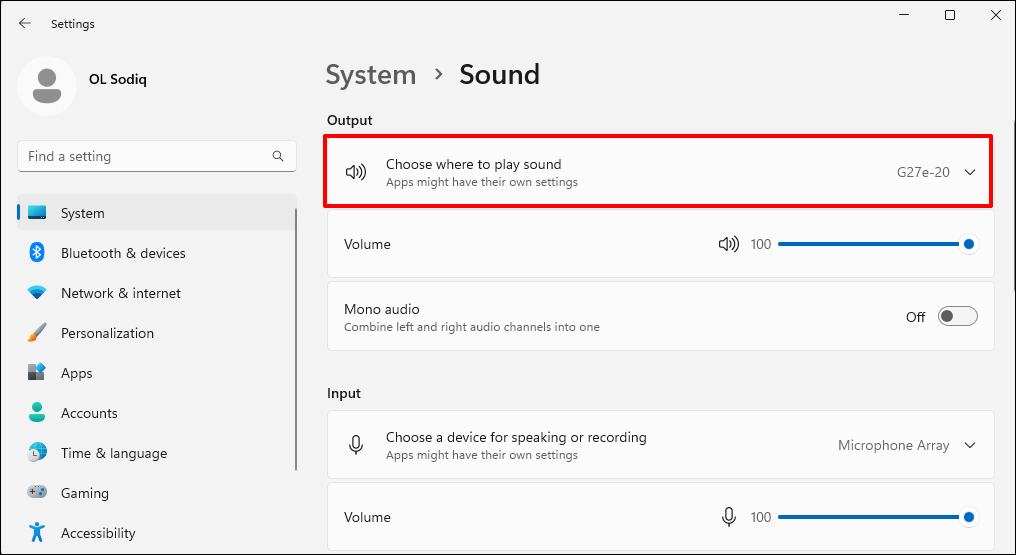This screenshot has height=555, width=1016.
Task: Click the back arrow icon in Settings
Action: click(x=25, y=23)
